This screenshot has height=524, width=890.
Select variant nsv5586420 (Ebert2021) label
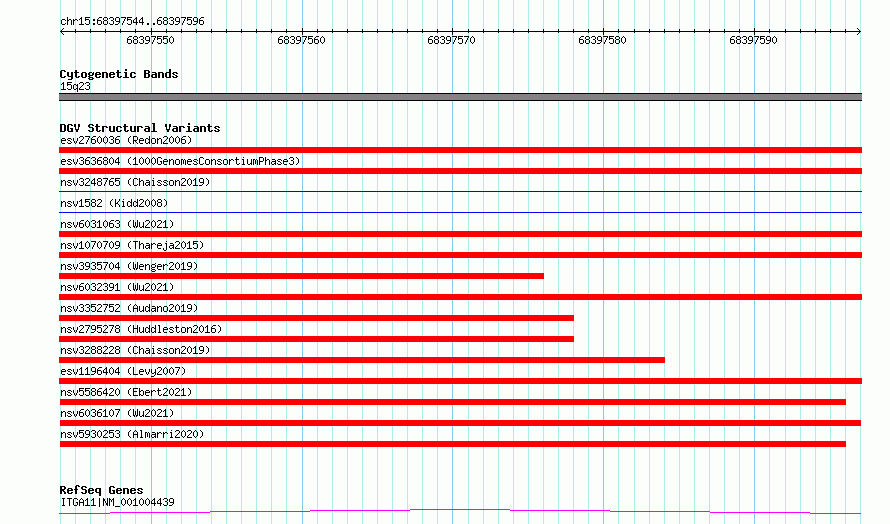coord(126,392)
